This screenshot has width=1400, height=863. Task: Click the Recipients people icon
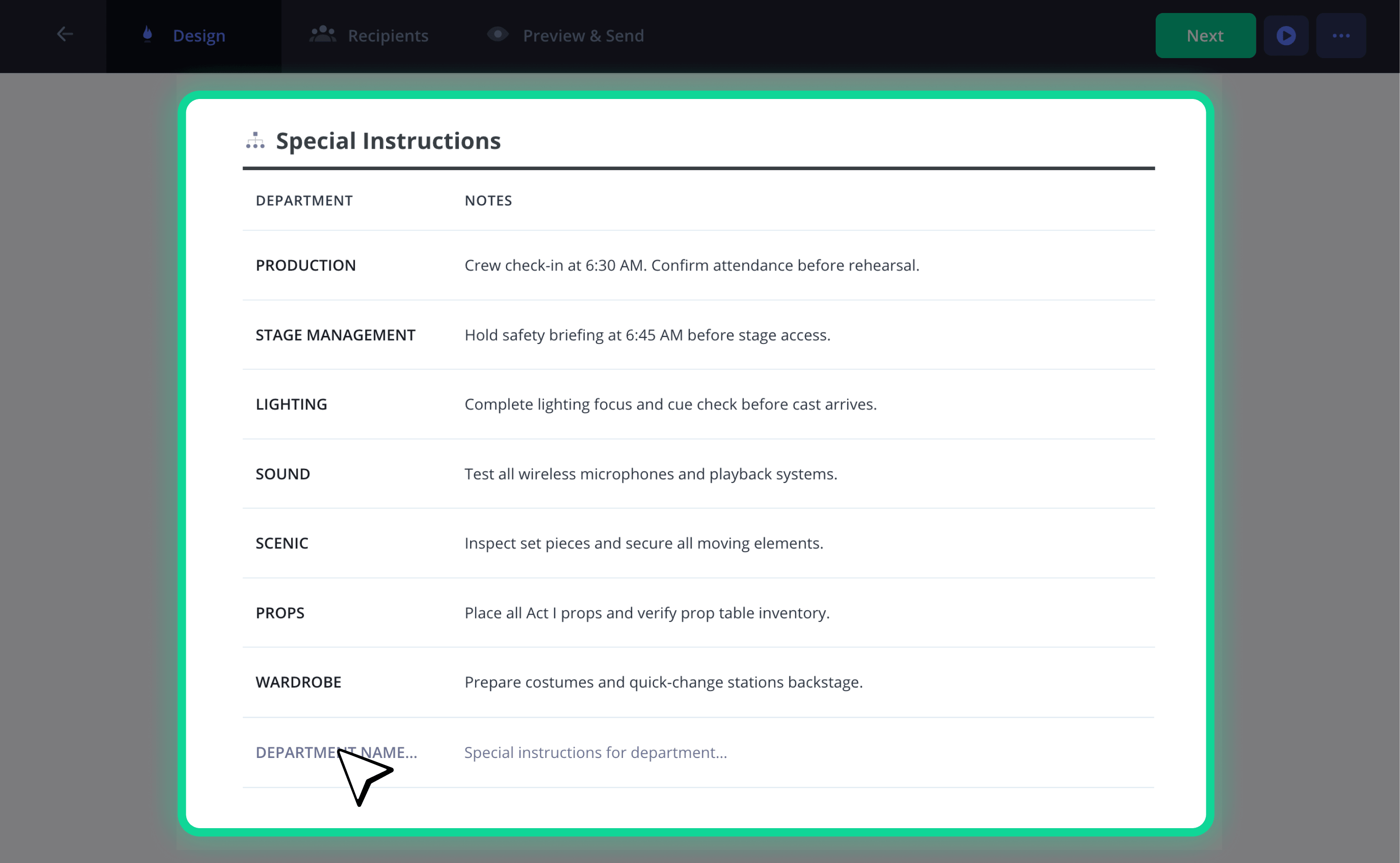tap(323, 34)
